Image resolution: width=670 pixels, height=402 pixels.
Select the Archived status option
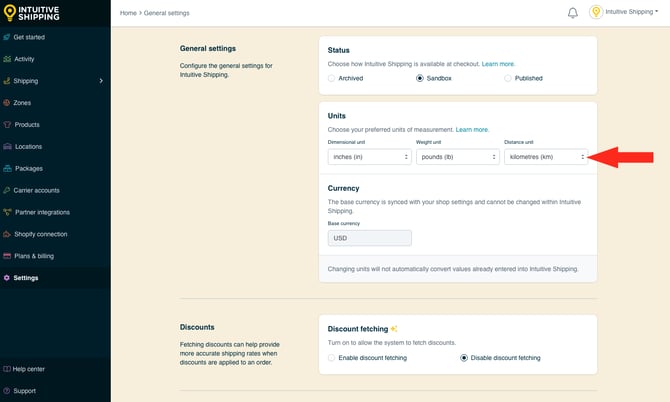pos(332,78)
